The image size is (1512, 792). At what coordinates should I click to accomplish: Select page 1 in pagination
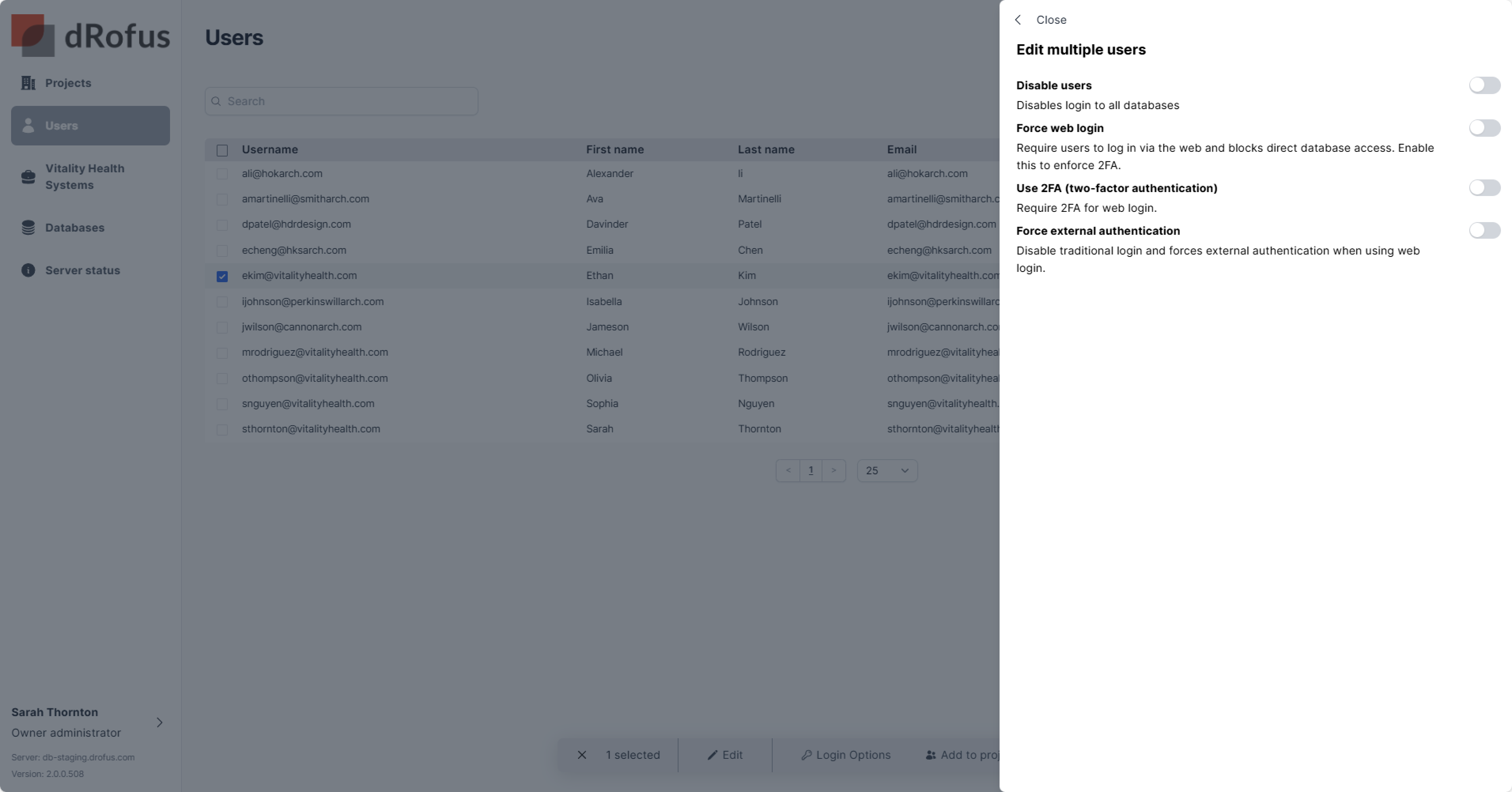tap(811, 471)
